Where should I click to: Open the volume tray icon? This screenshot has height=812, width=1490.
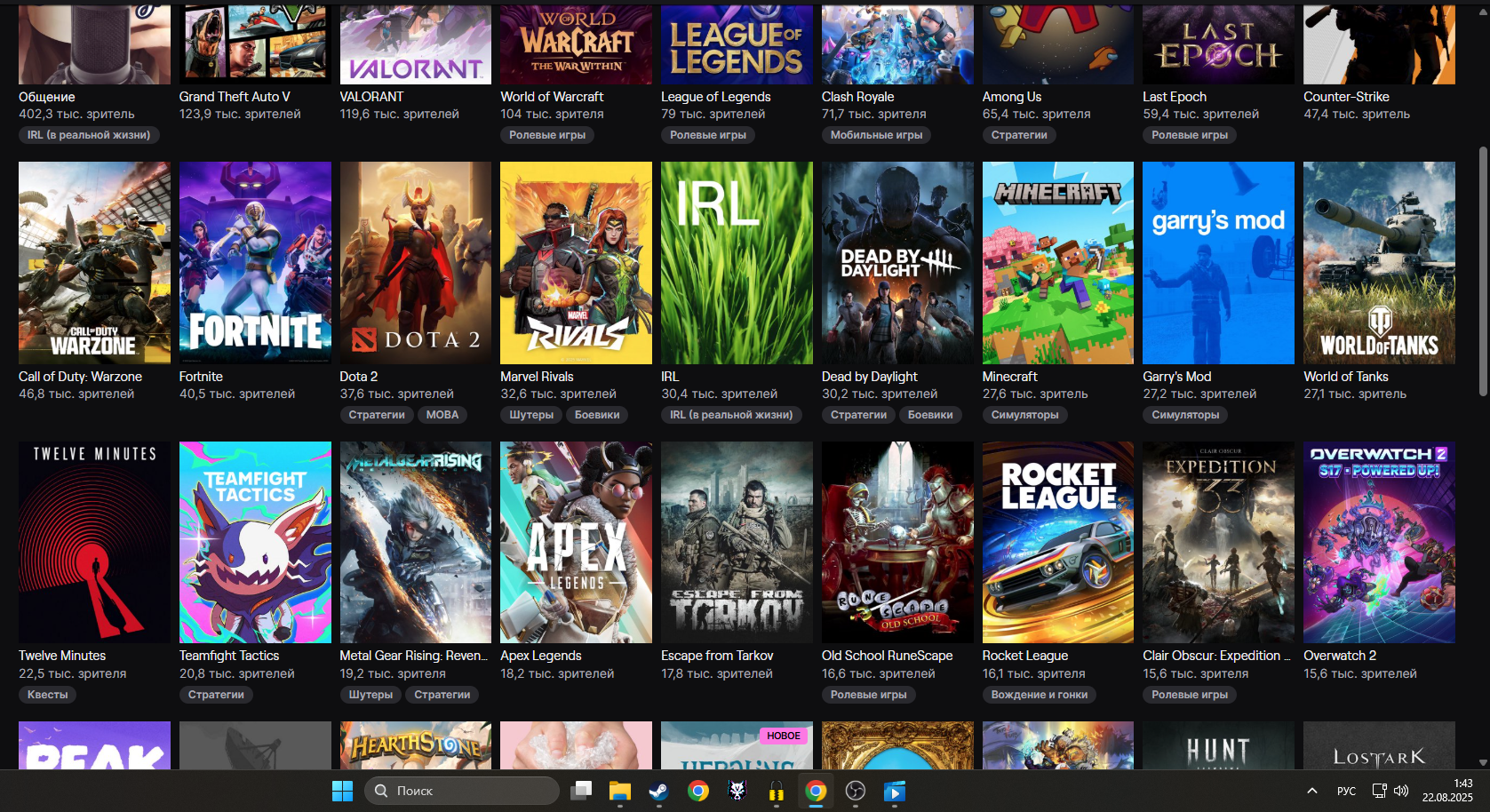[x=1401, y=791]
